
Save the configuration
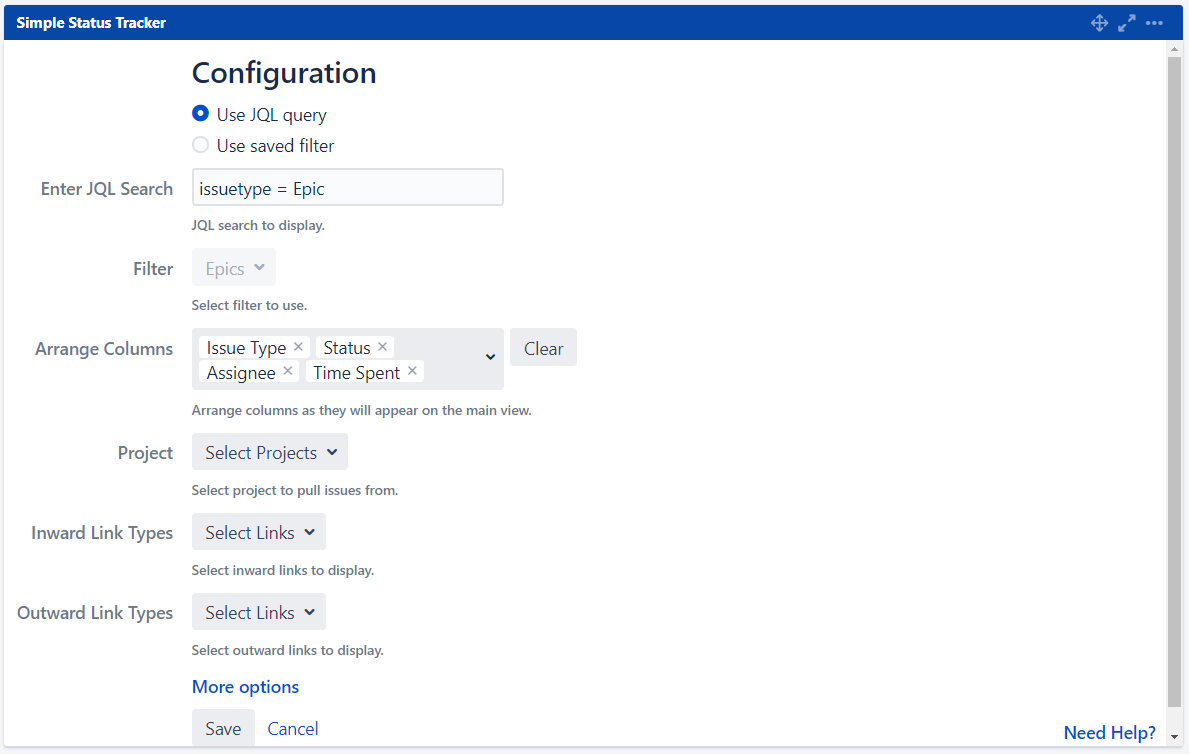(223, 728)
